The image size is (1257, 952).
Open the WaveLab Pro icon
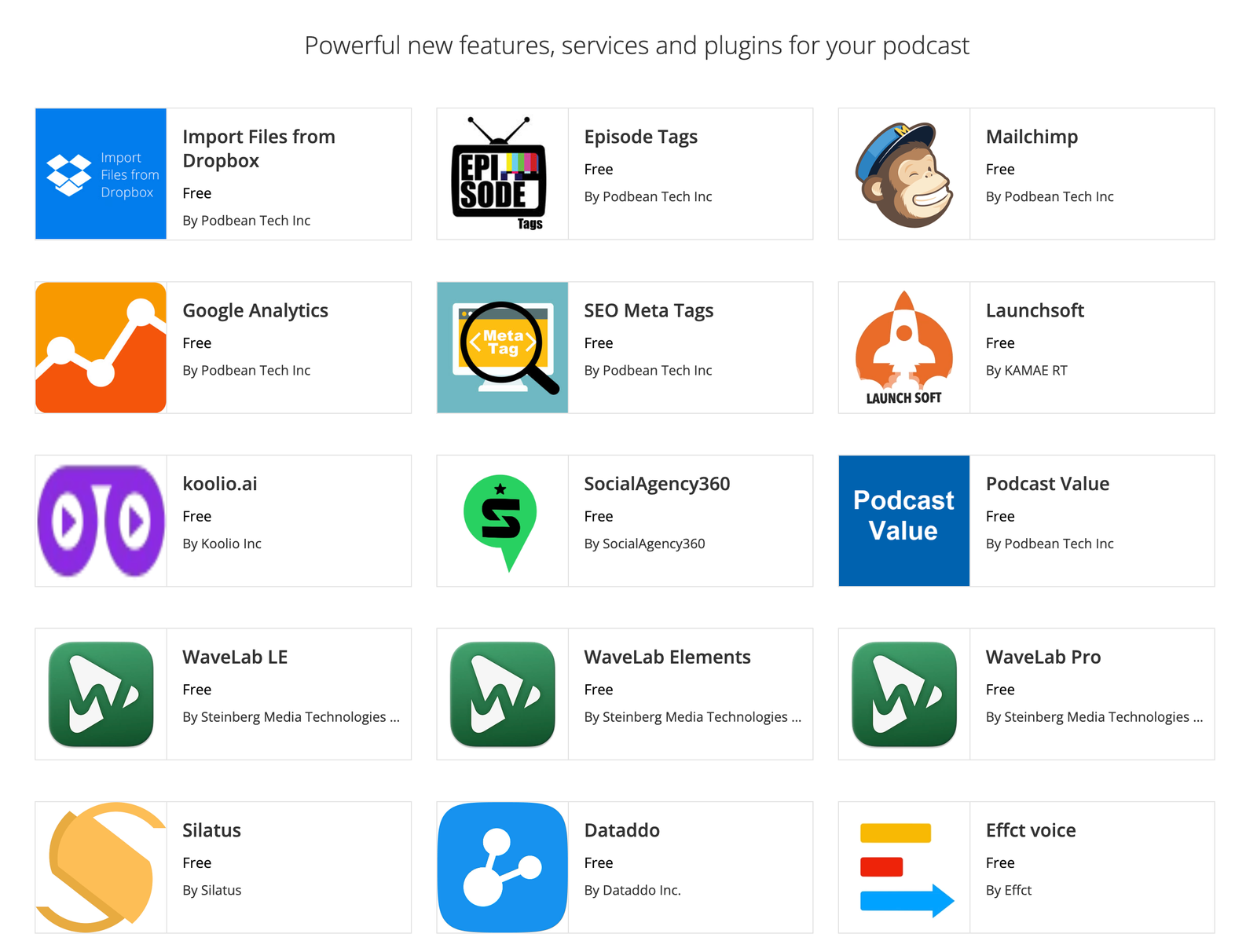(x=903, y=694)
